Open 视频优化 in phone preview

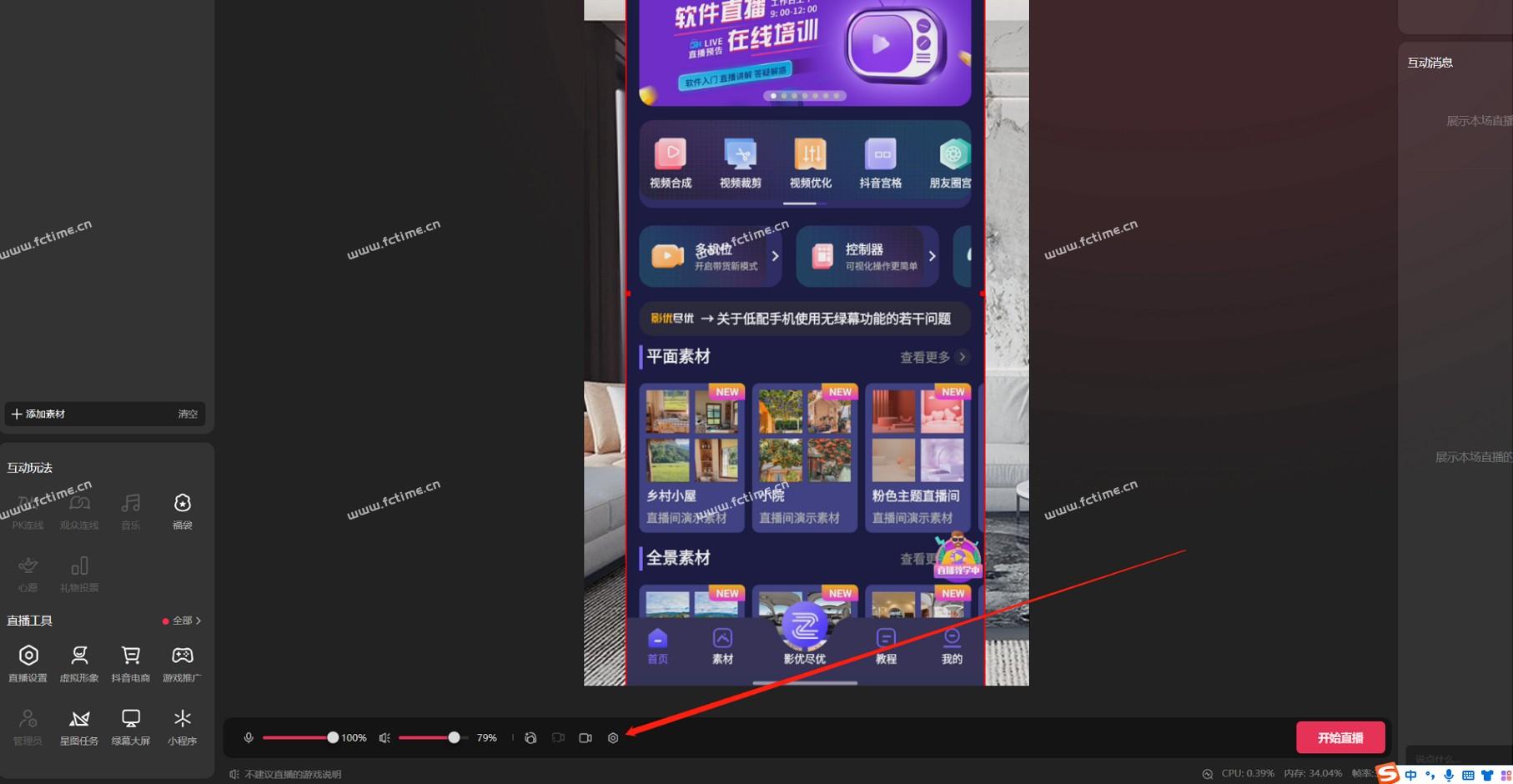click(x=811, y=163)
